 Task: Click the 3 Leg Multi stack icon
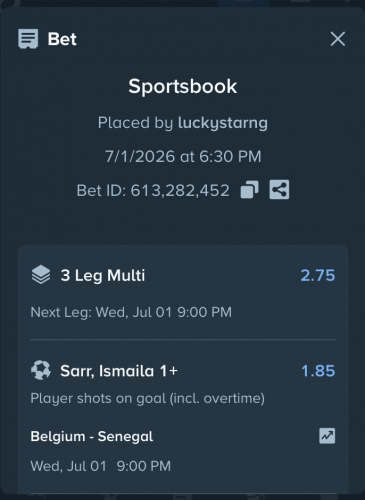coord(41,275)
